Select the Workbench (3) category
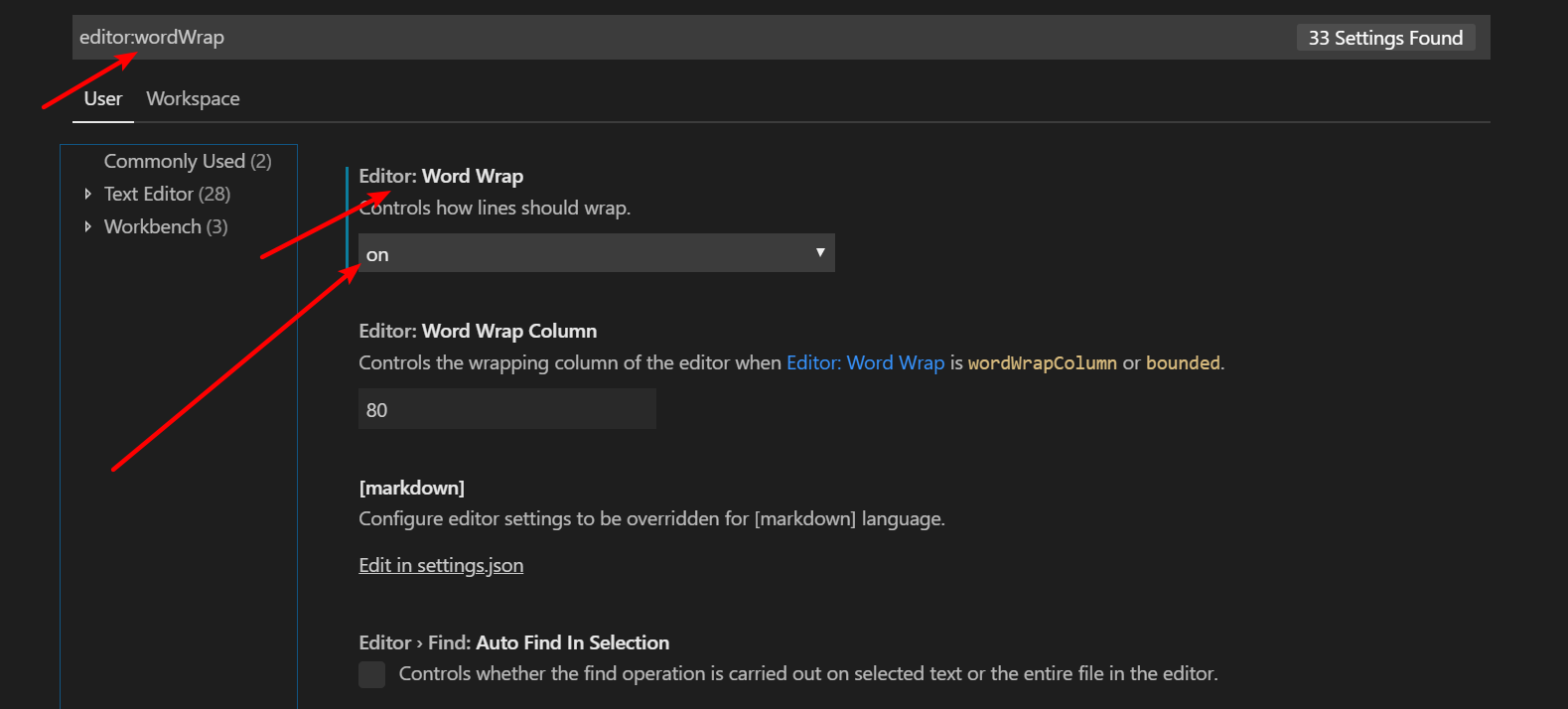 pos(166,226)
